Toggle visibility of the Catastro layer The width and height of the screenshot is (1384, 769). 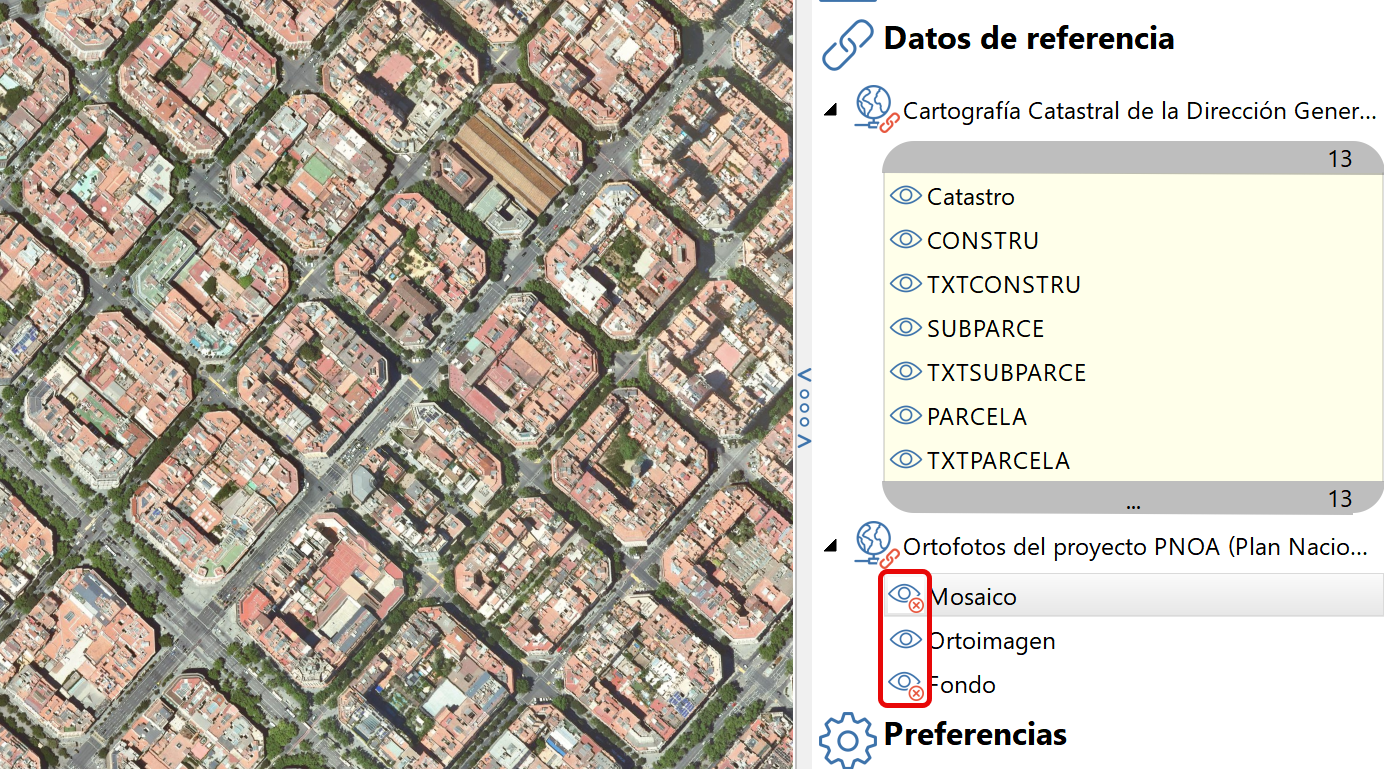tap(906, 196)
